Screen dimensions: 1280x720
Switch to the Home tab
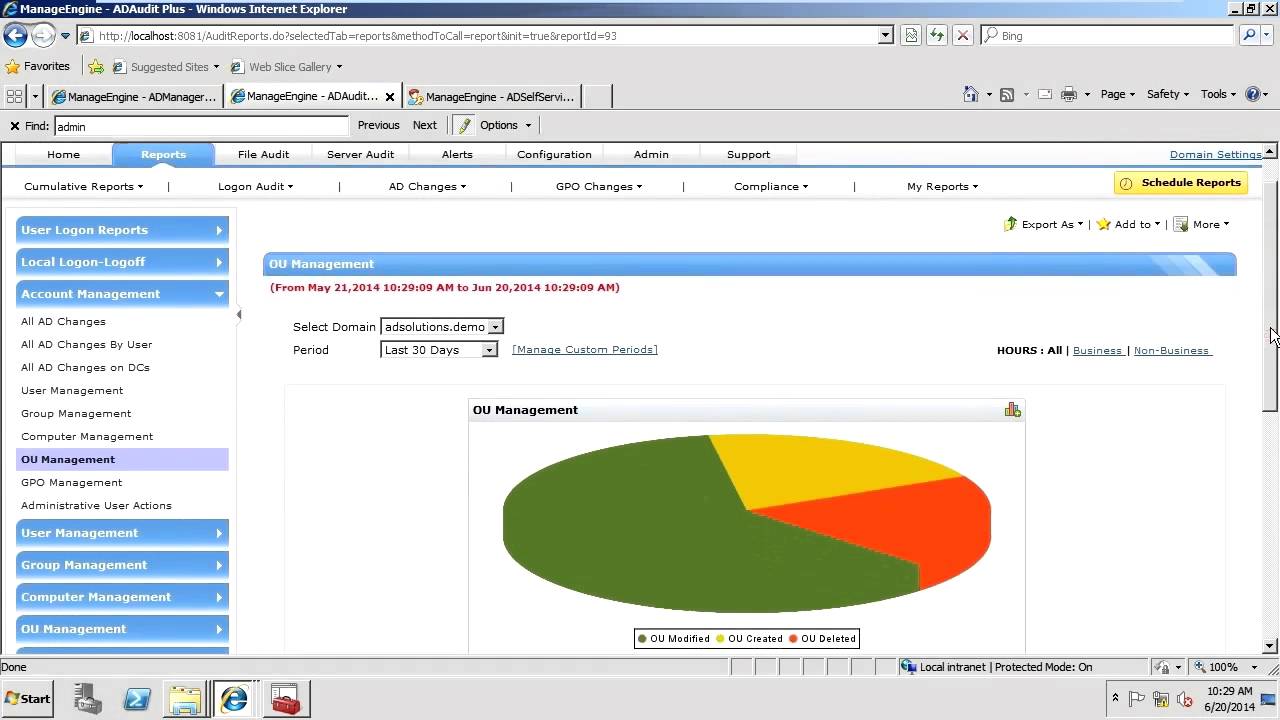[63, 154]
